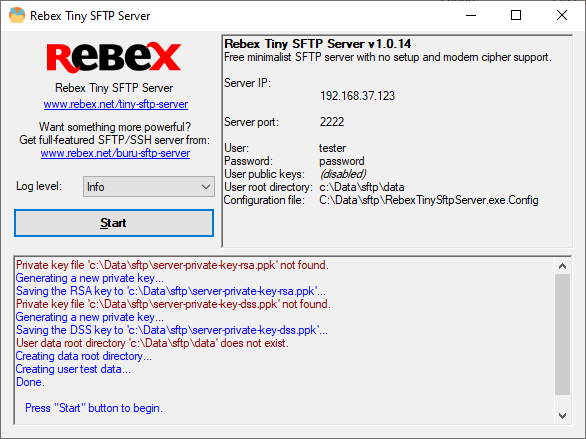Viewport: 586px width, 439px height.
Task: Click 'Saving the RSA key to' log line
Action: click(x=171, y=291)
